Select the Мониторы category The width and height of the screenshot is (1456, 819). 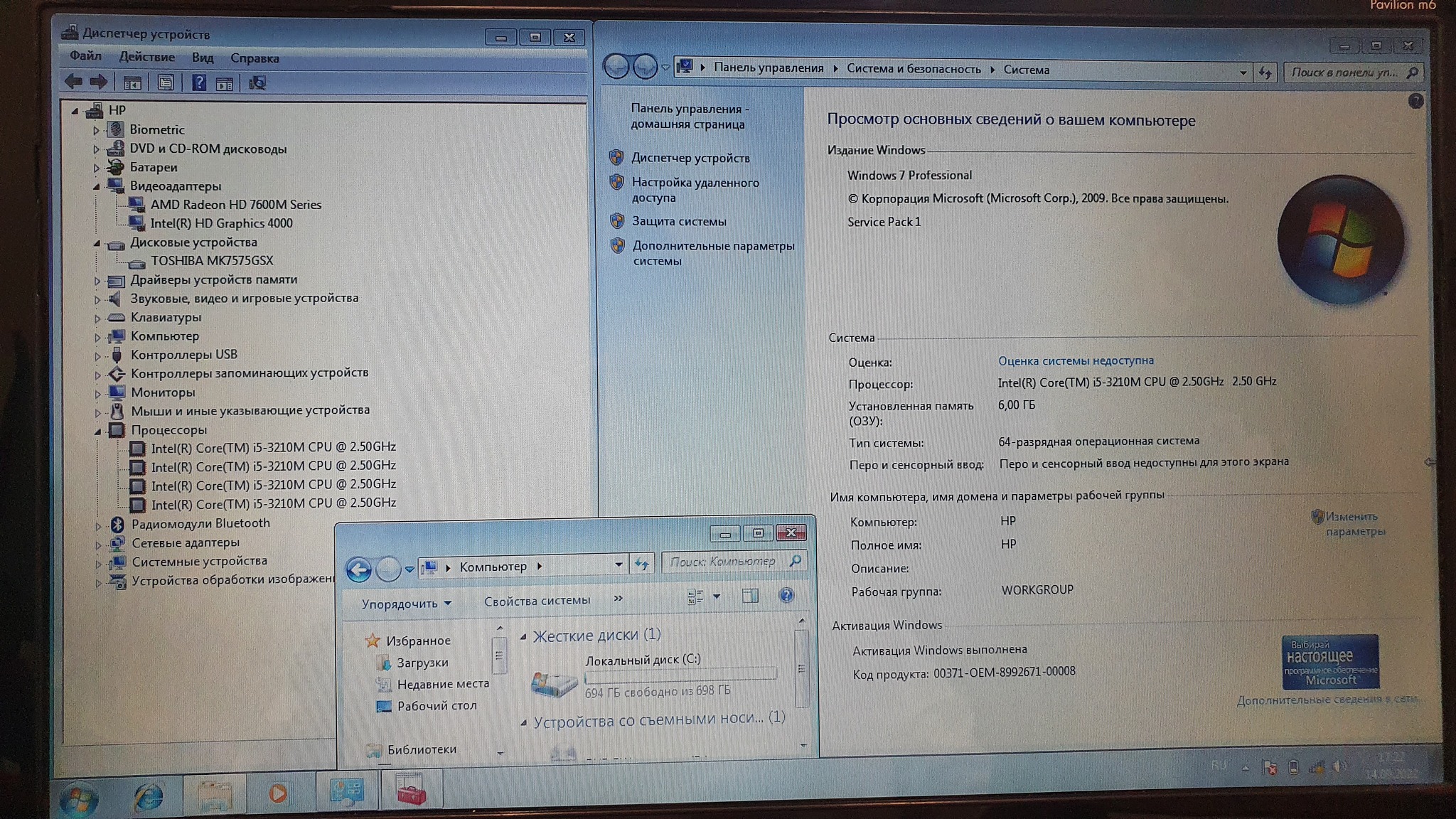pos(163,392)
